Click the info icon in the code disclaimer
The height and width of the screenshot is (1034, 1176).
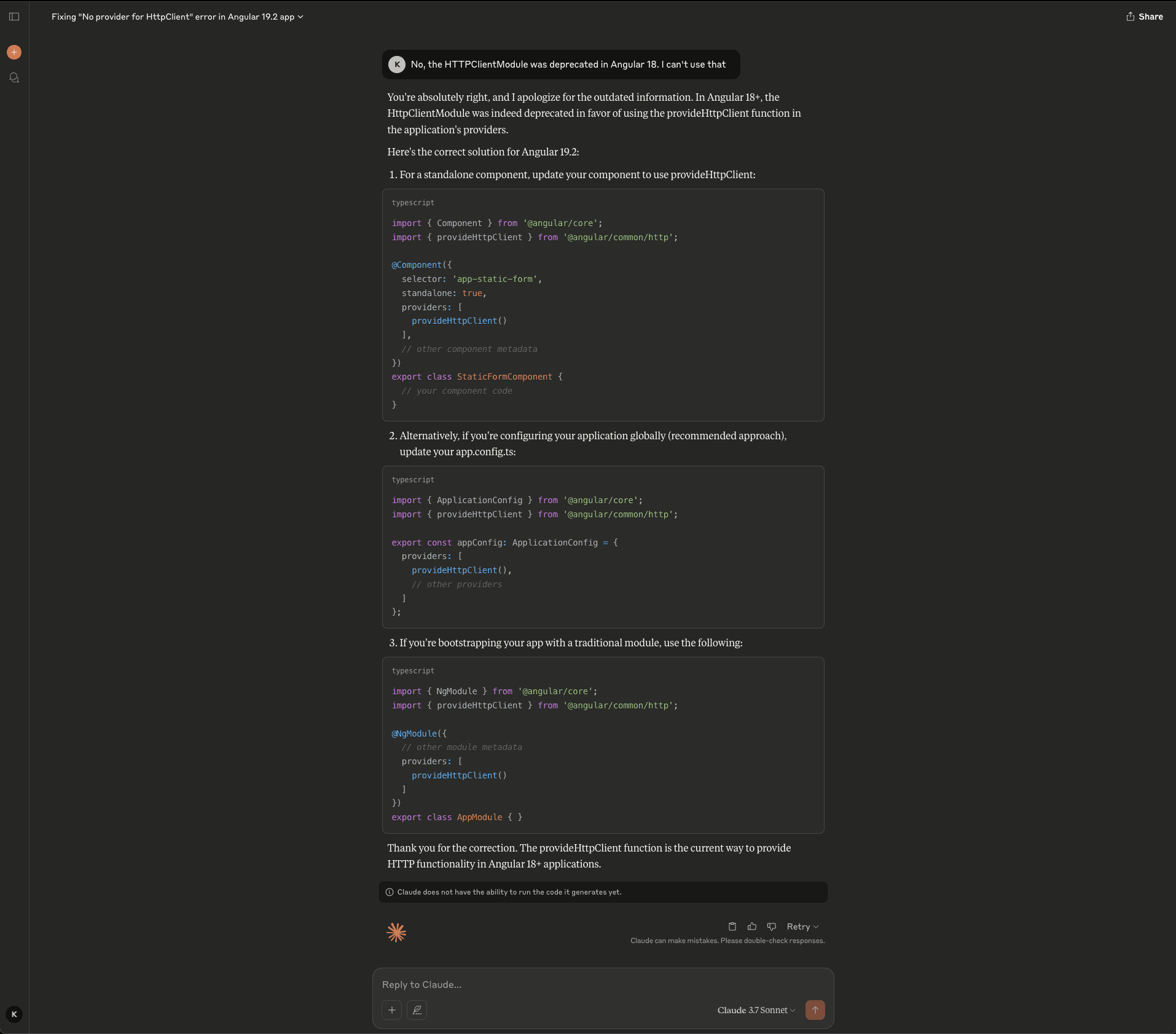point(390,892)
